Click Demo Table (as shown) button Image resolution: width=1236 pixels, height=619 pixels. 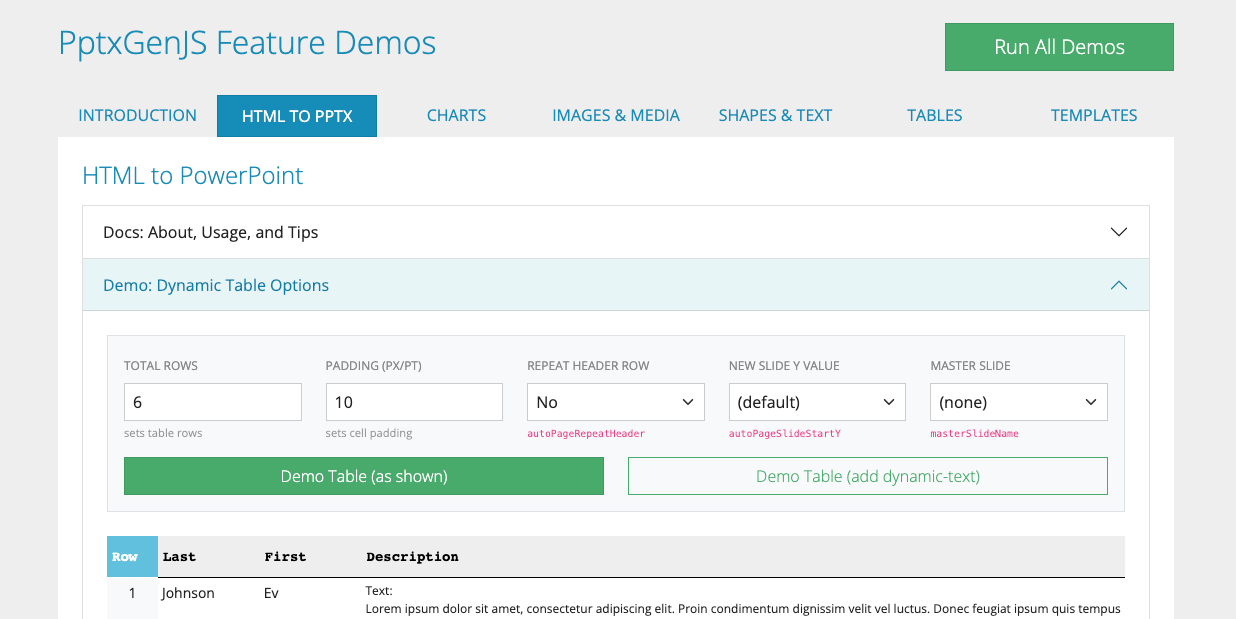click(364, 476)
